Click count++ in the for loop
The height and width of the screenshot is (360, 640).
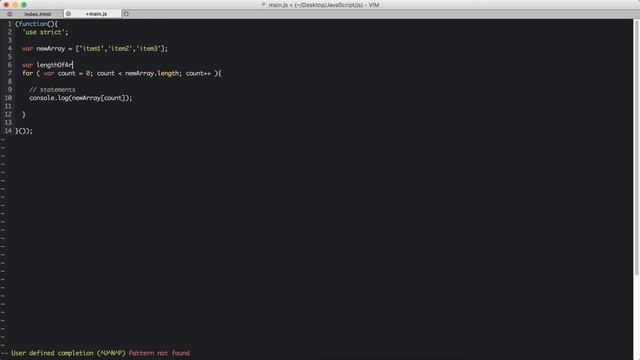coord(198,73)
